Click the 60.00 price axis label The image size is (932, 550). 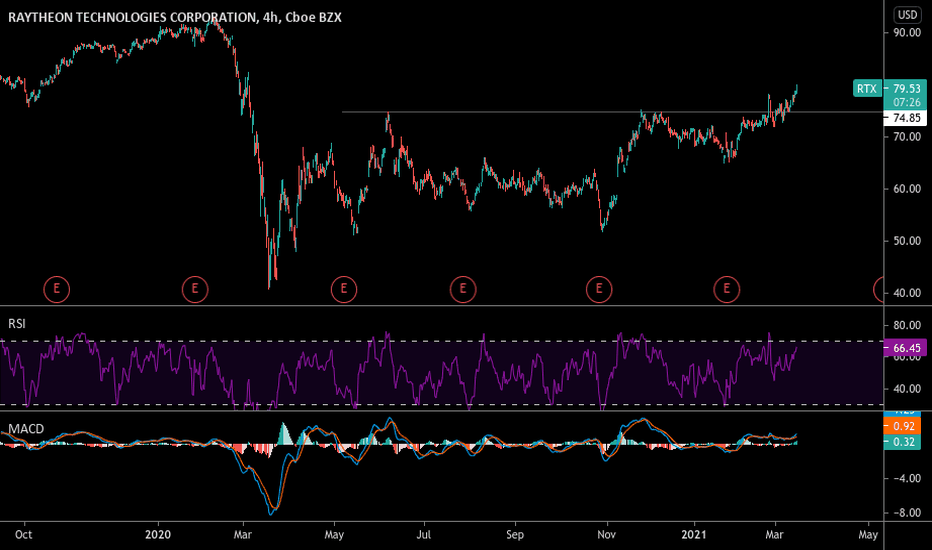[907, 188]
